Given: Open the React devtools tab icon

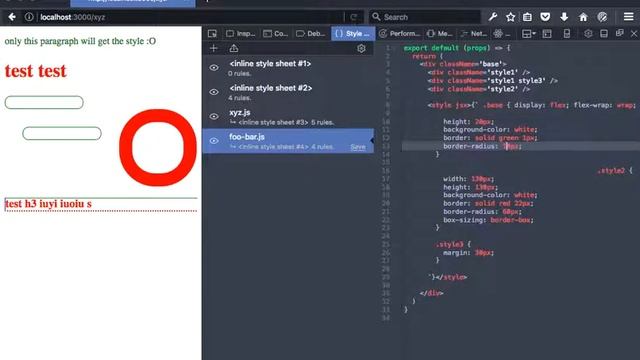Looking at the screenshot, I should click(501, 33).
